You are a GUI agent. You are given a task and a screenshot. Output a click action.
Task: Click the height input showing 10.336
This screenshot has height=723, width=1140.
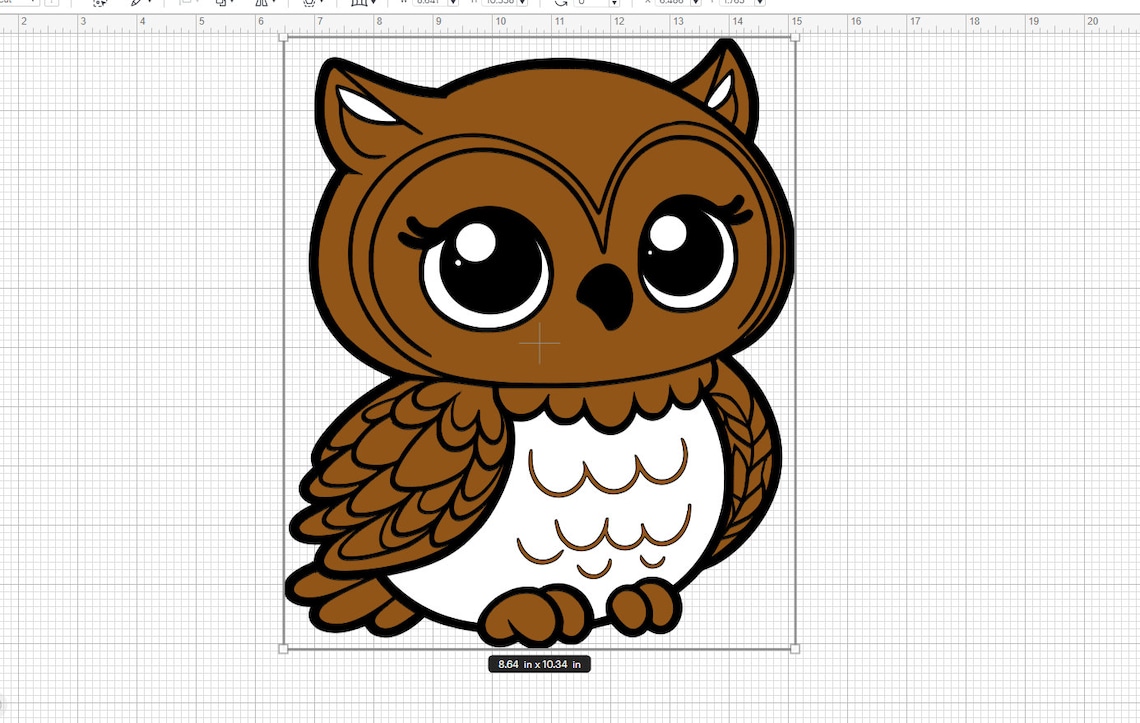pos(502,3)
